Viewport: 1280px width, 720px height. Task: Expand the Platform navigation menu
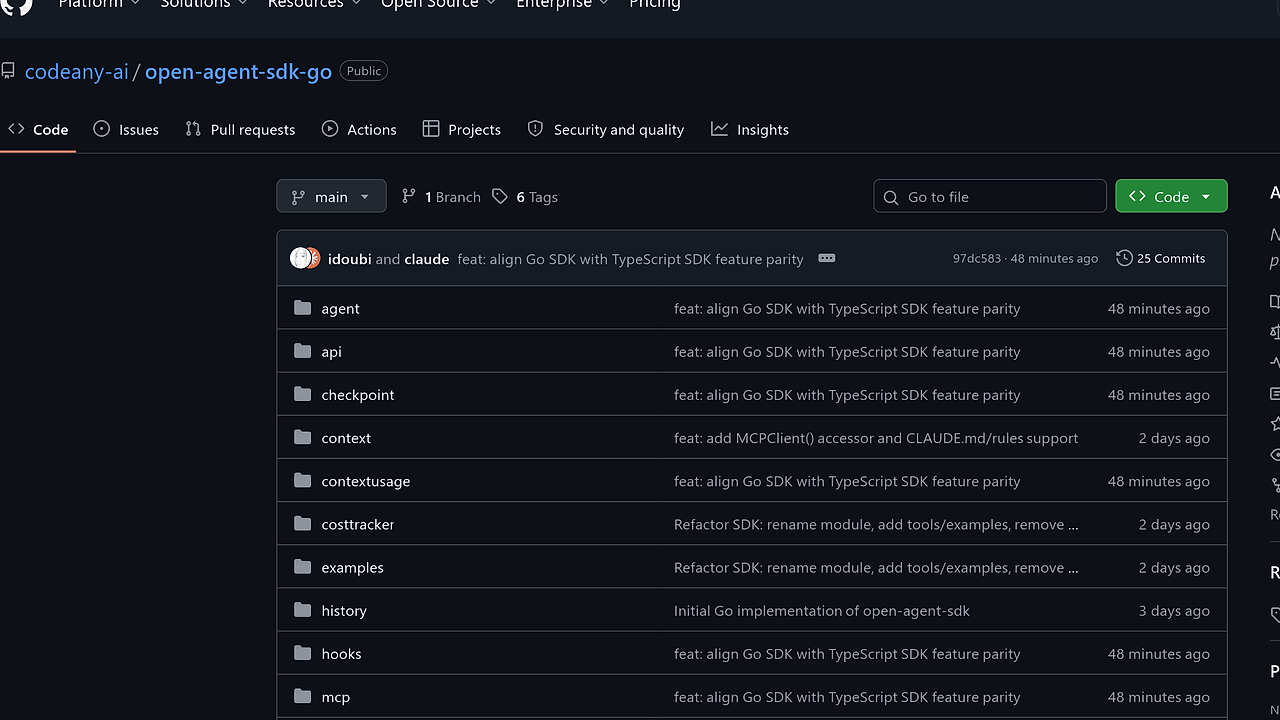tap(98, 4)
